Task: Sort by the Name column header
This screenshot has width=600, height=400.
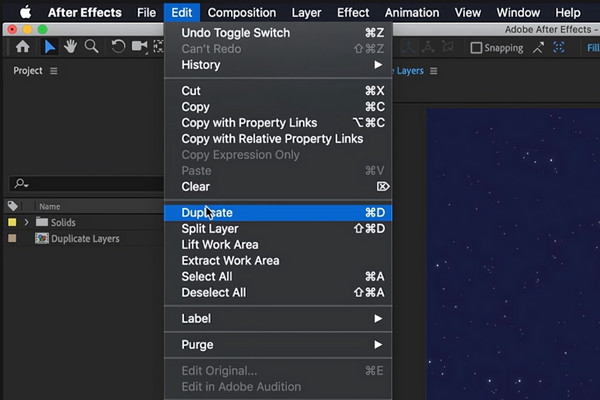Action: click(x=50, y=207)
